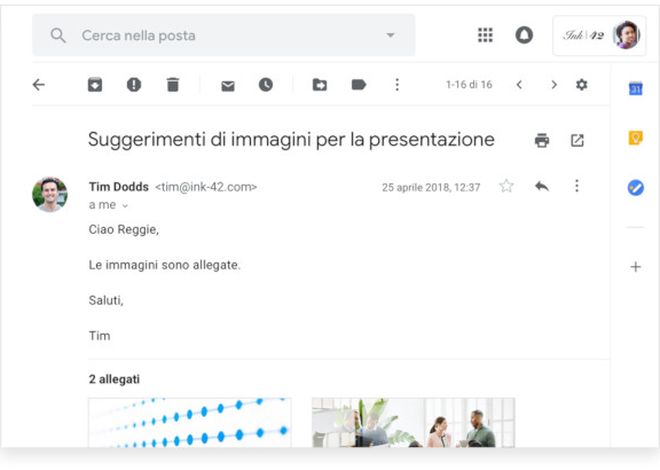This screenshot has height=470, width=660.
Task: Click the tim@ink-42.com address
Action: 206,186
